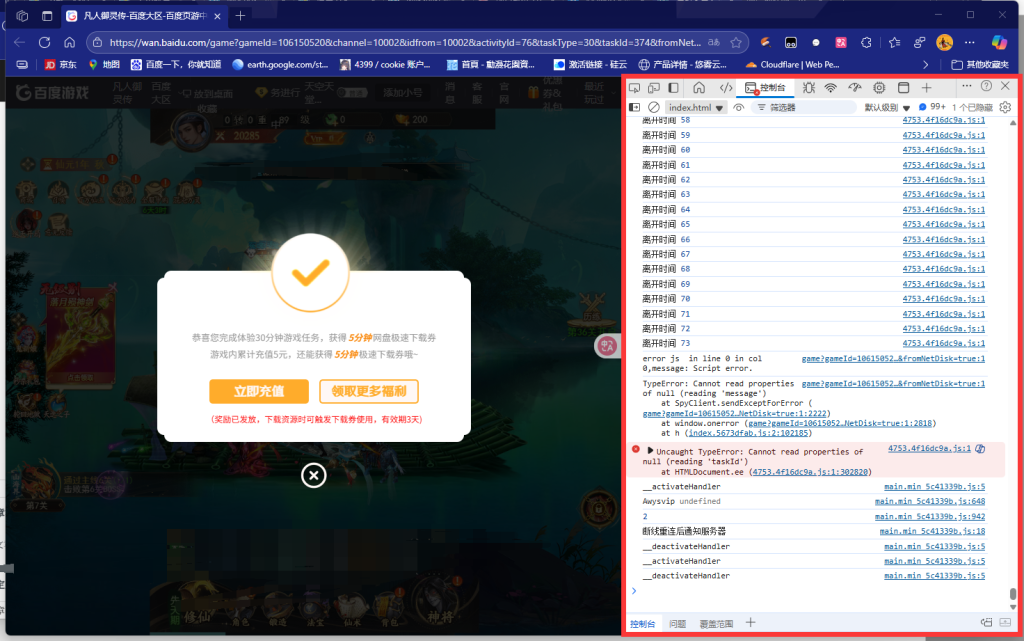1024x641 pixels.
Task: Open the index.html context dropdown
Action: (695, 107)
